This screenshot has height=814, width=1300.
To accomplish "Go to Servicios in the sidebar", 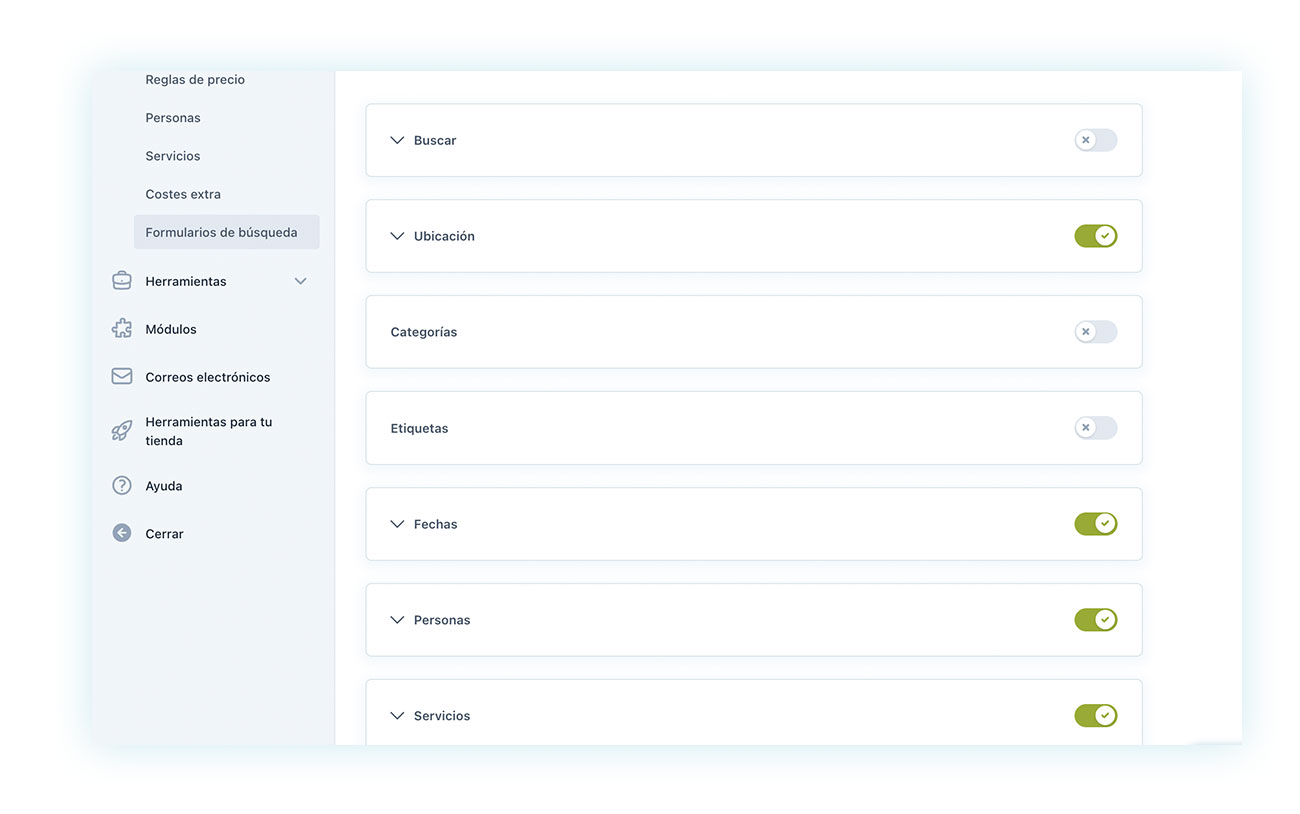I will (x=173, y=156).
